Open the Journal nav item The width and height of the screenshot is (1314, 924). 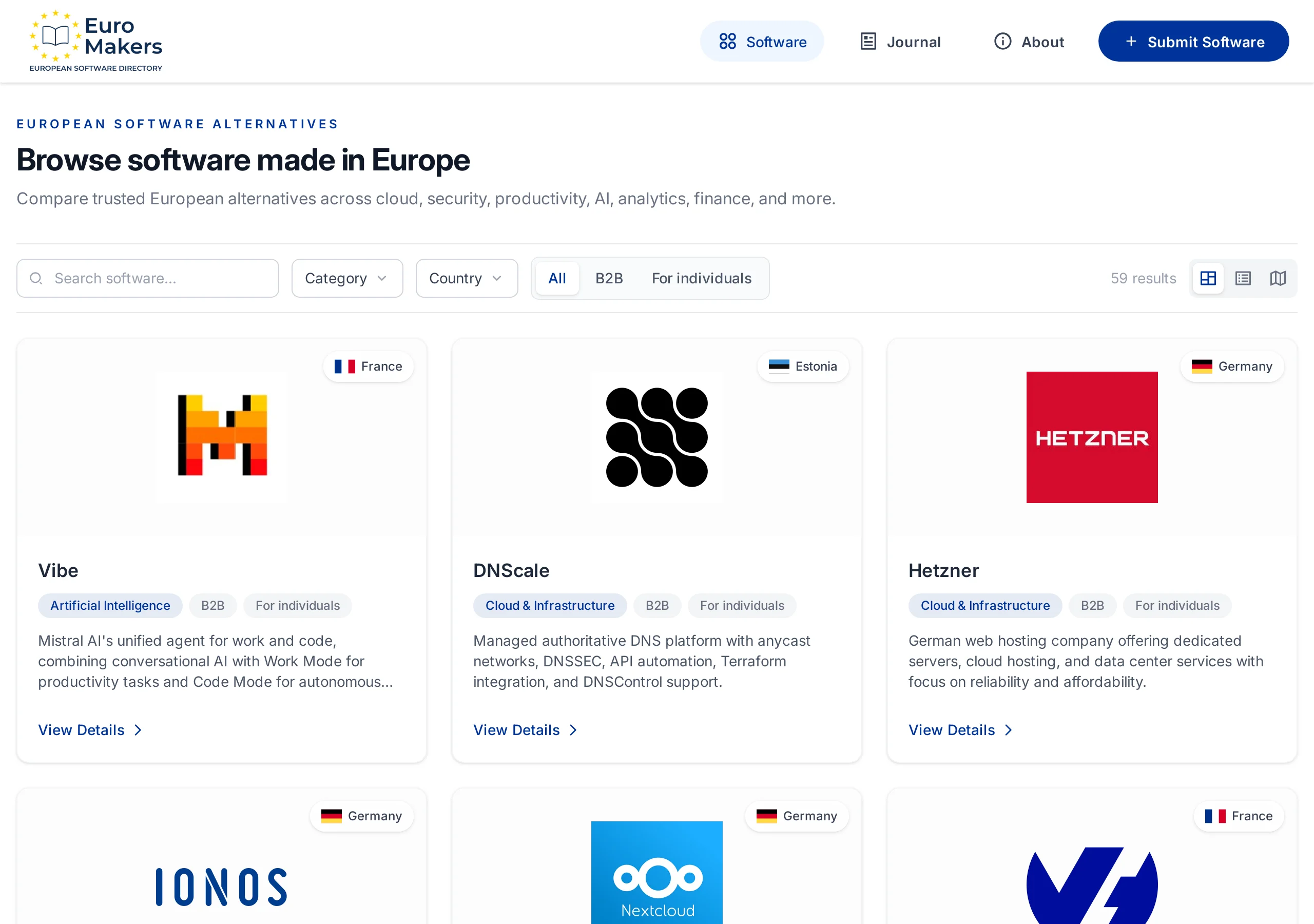(900, 42)
